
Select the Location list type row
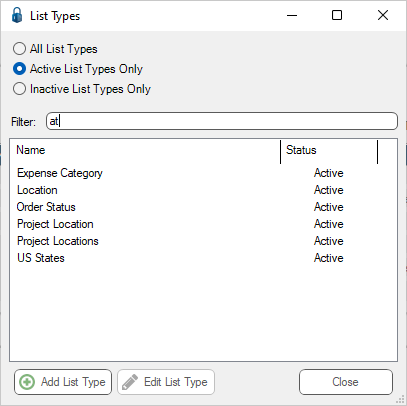(203, 190)
